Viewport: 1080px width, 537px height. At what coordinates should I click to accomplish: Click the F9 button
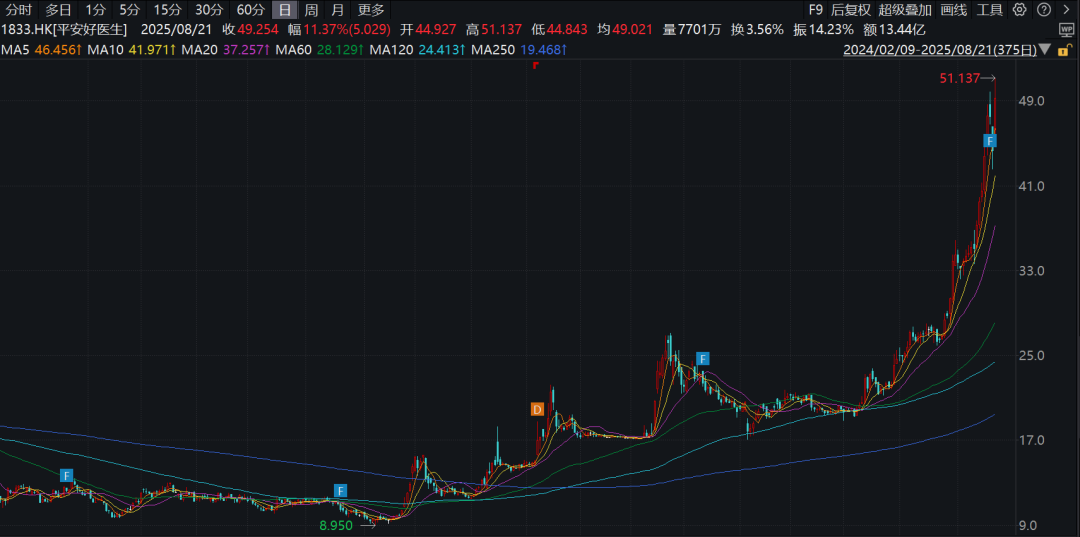tap(816, 10)
